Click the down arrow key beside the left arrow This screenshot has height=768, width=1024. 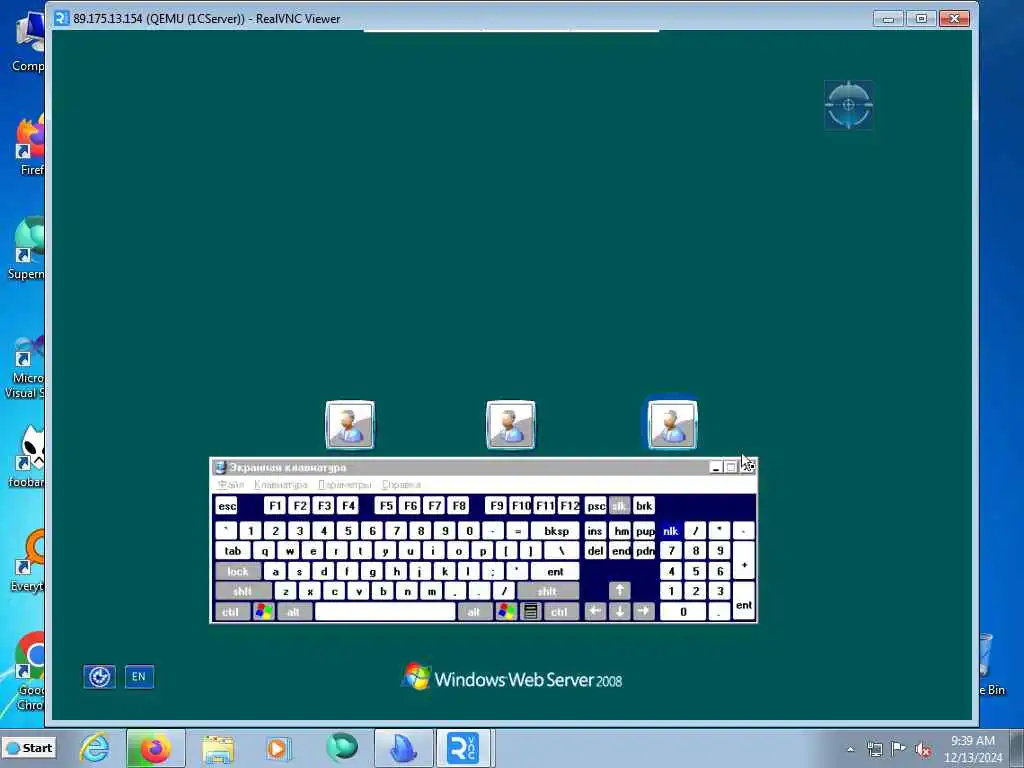(x=620, y=612)
